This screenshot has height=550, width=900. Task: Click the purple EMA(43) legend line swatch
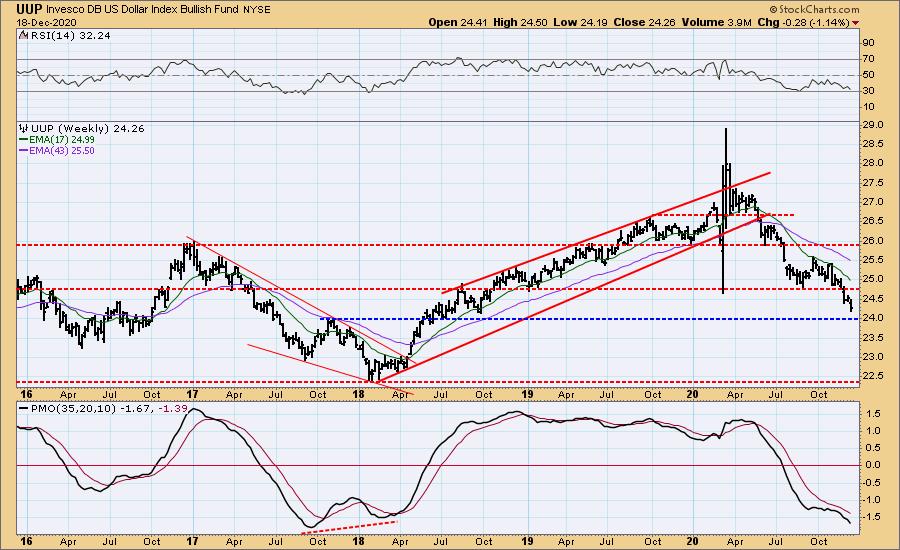[x=24, y=151]
